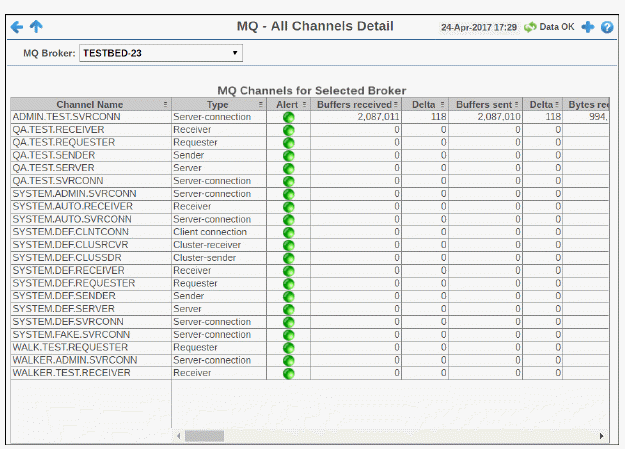Open Channel Name column menu arrow
The width and height of the screenshot is (625, 449).
[165, 104]
